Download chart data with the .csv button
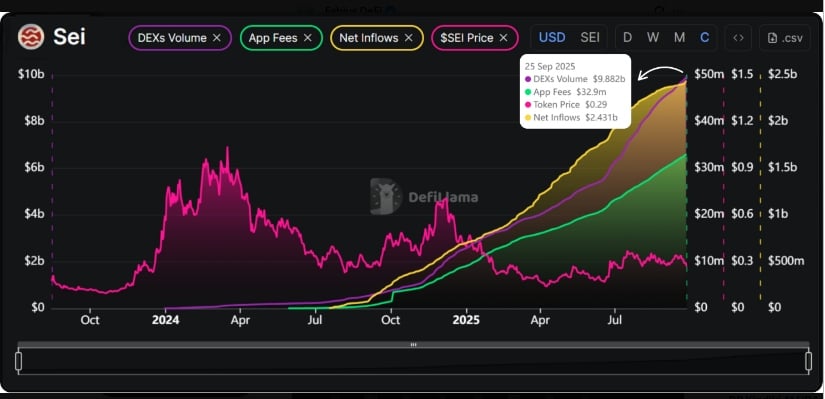The image size is (825, 399). [x=785, y=38]
